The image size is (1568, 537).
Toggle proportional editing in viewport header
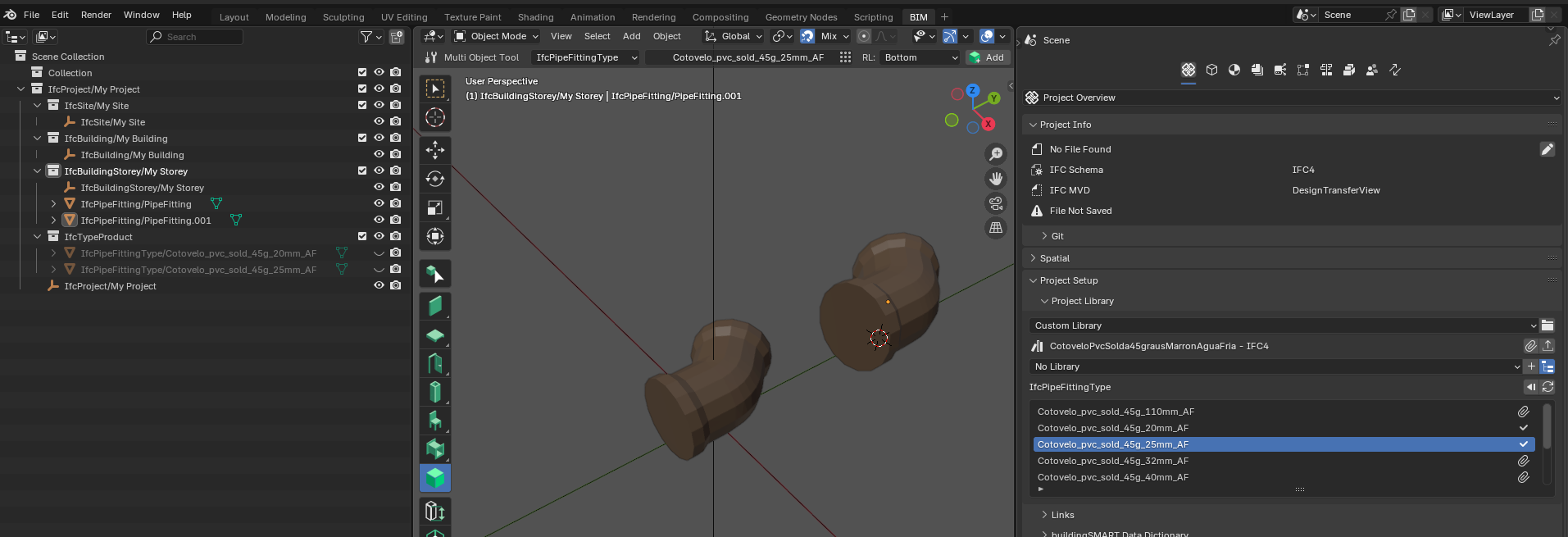[x=864, y=36]
